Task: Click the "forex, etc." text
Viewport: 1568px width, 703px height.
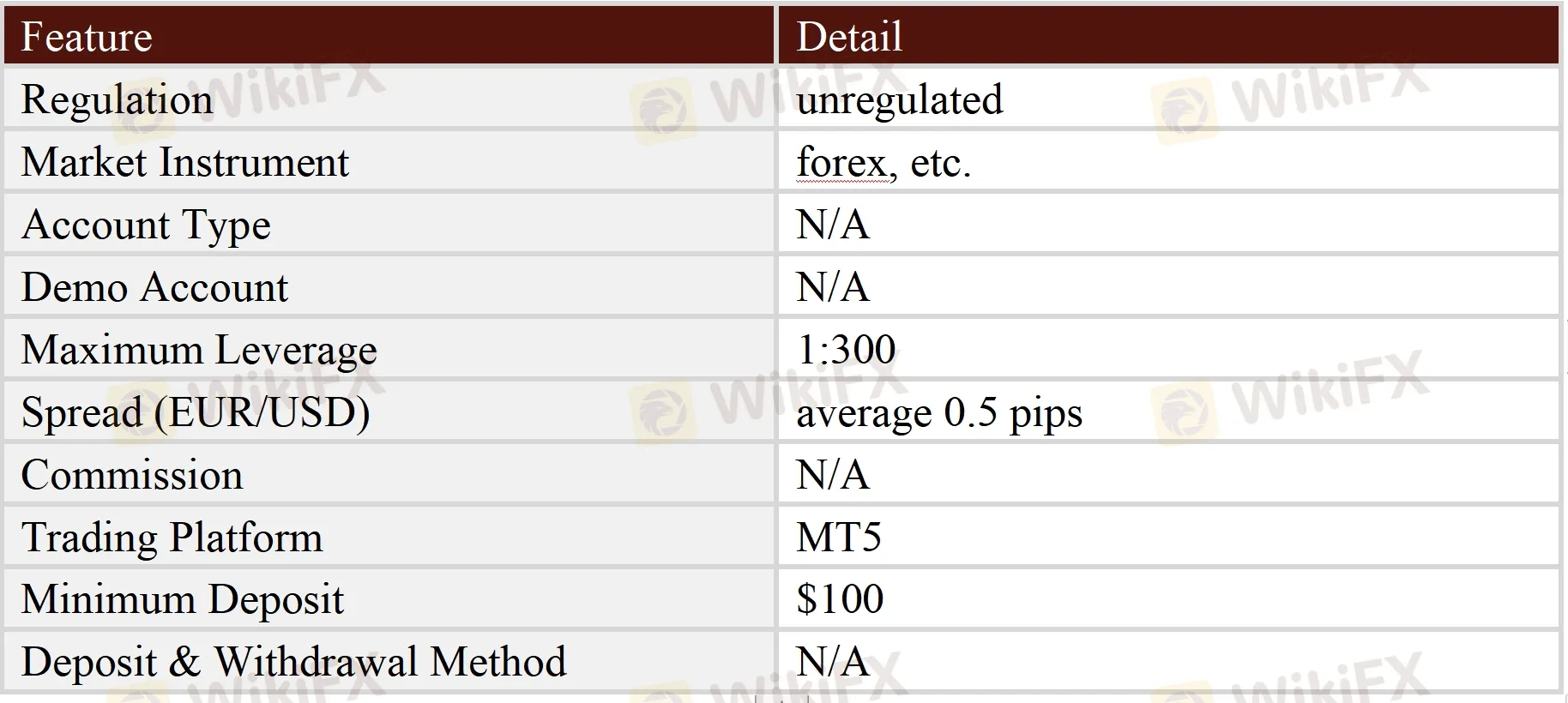Action: click(x=883, y=162)
